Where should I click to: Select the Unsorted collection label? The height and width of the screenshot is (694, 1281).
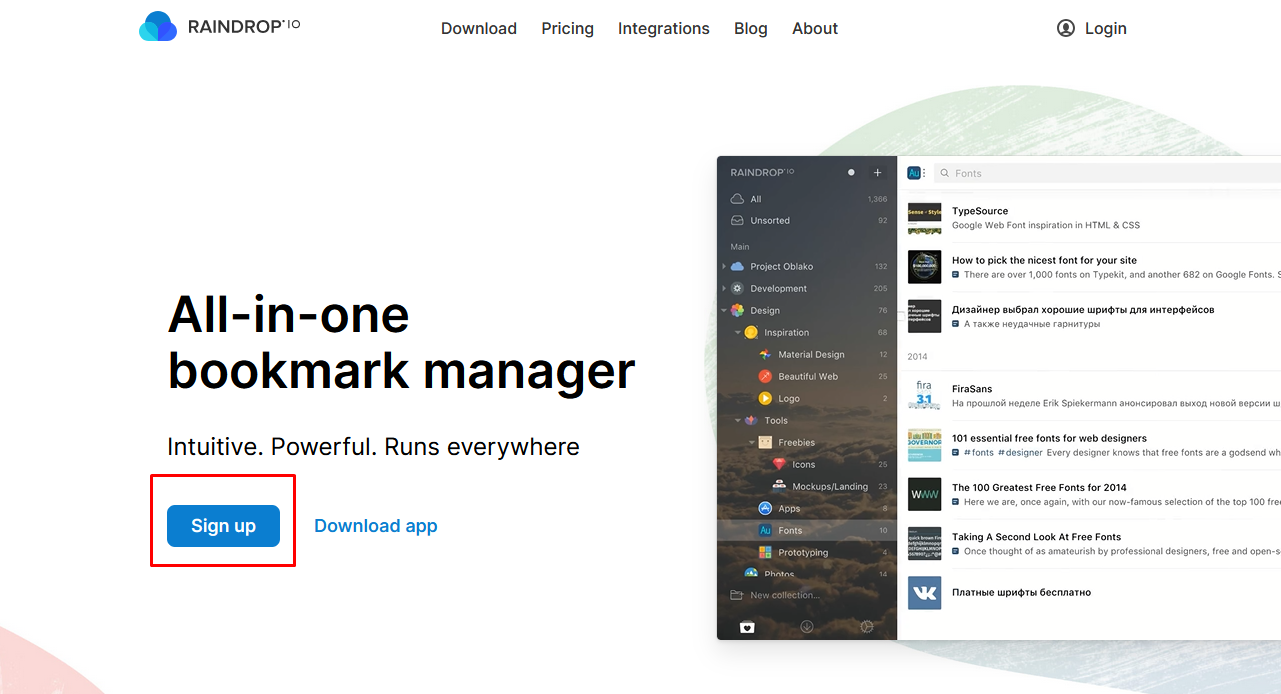(x=770, y=220)
